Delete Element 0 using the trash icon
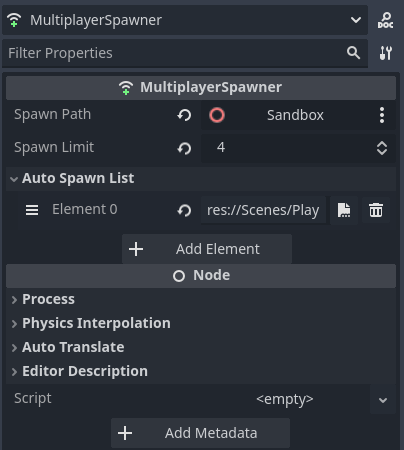 (376, 210)
